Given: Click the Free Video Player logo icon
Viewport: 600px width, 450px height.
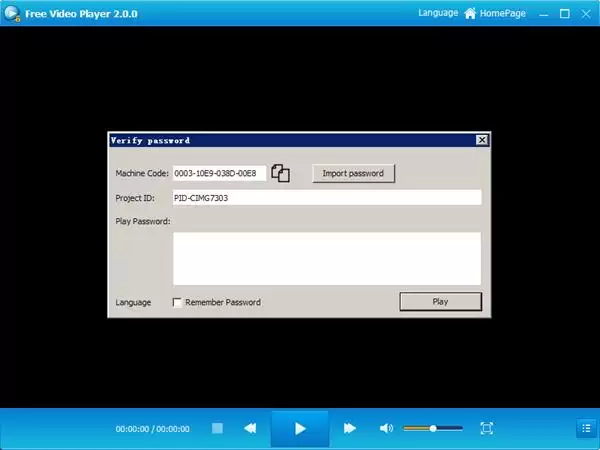Looking at the screenshot, I should (x=12, y=13).
